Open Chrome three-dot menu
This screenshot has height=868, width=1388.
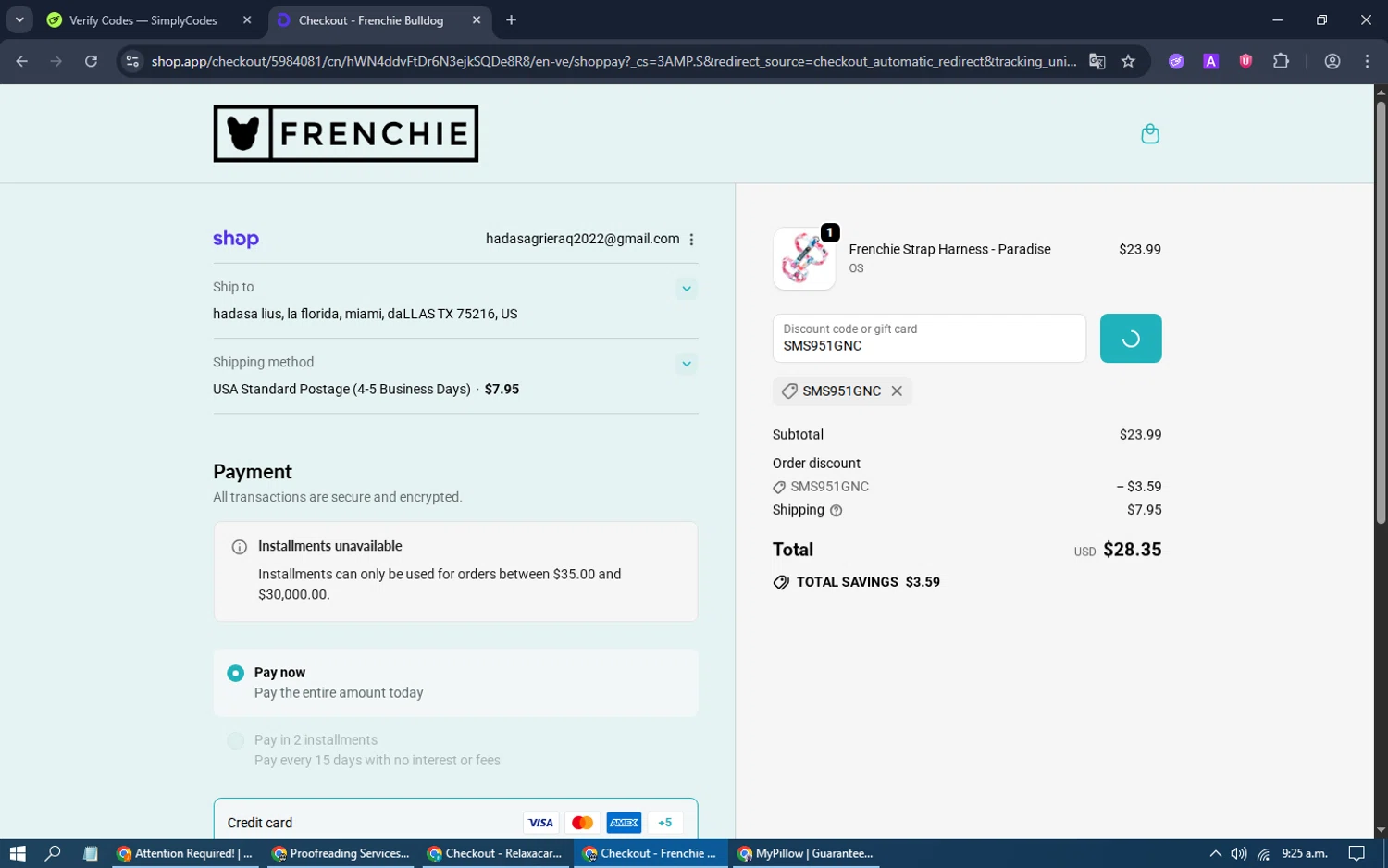[x=1367, y=61]
